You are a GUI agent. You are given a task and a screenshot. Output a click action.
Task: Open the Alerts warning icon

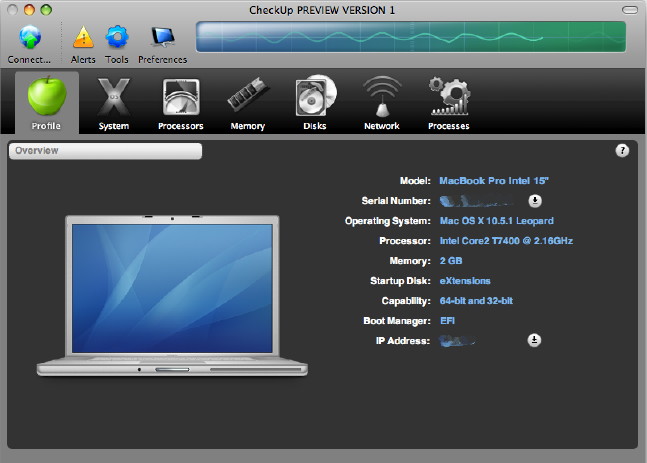pyautogui.click(x=83, y=38)
